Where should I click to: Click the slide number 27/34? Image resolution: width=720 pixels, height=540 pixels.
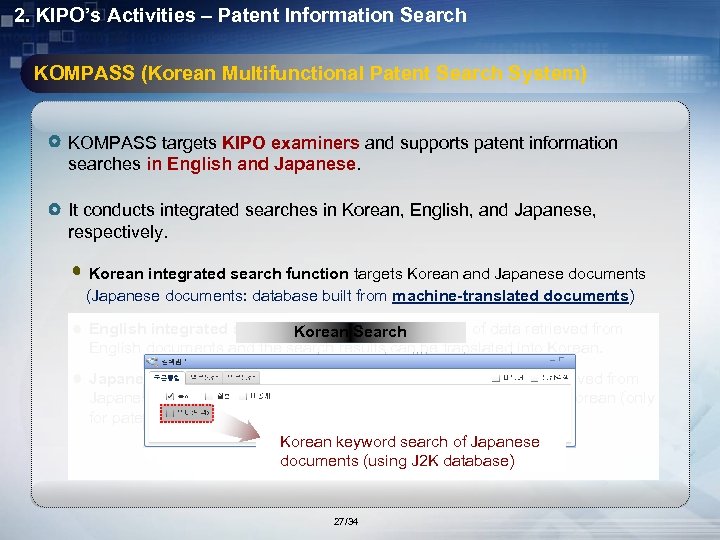[x=346, y=522]
